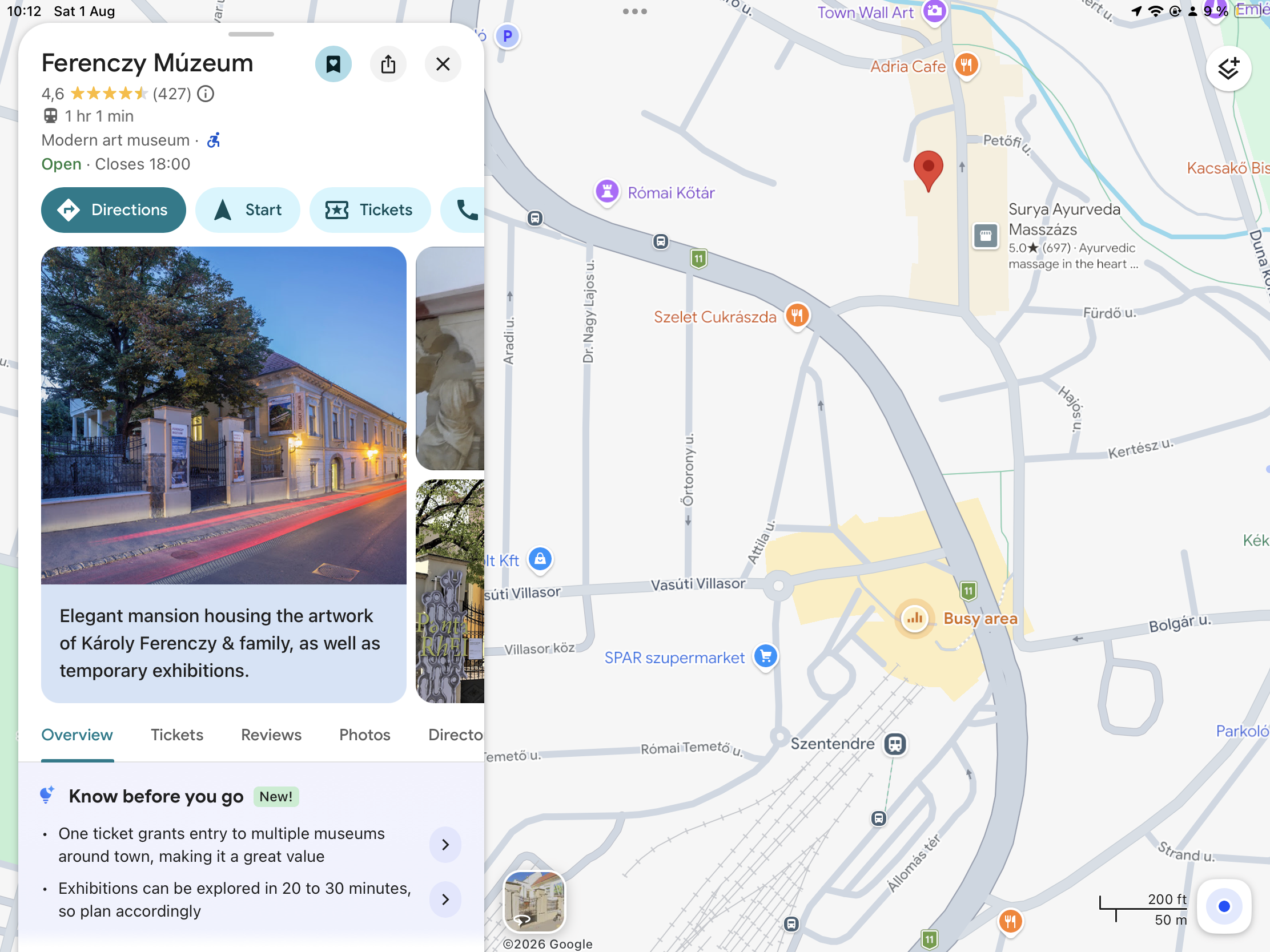This screenshot has width=1270, height=952.
Task: Tap the Town Wall Art camera marker
Action: click(935, 11)
